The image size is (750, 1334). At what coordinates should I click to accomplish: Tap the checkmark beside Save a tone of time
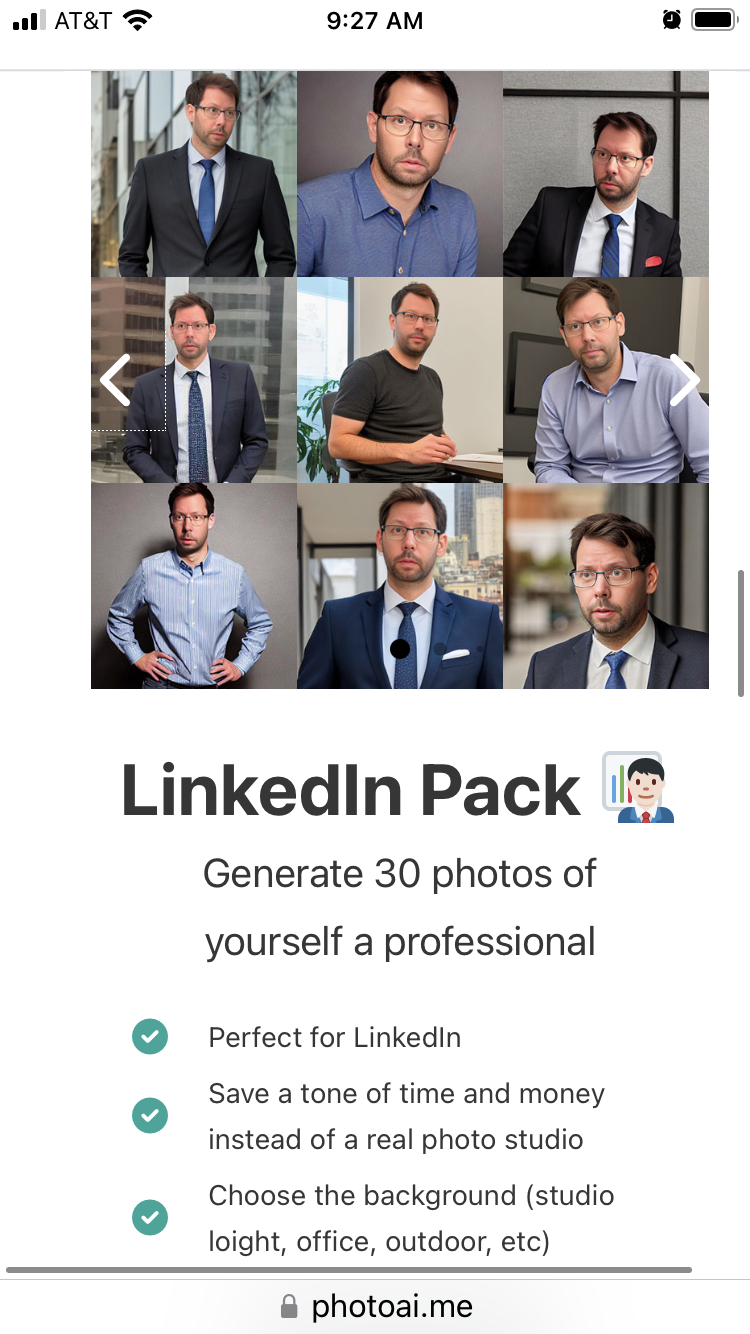pos(150,1115)
